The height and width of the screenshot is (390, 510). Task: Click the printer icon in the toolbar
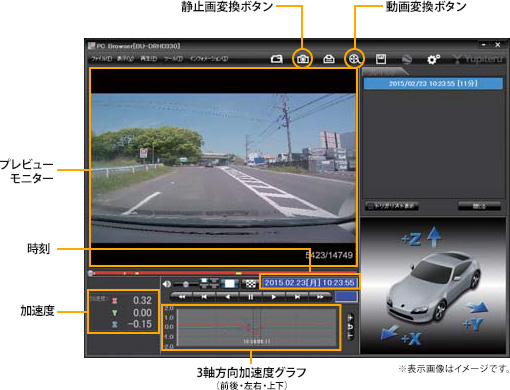(x=329, y=59)
